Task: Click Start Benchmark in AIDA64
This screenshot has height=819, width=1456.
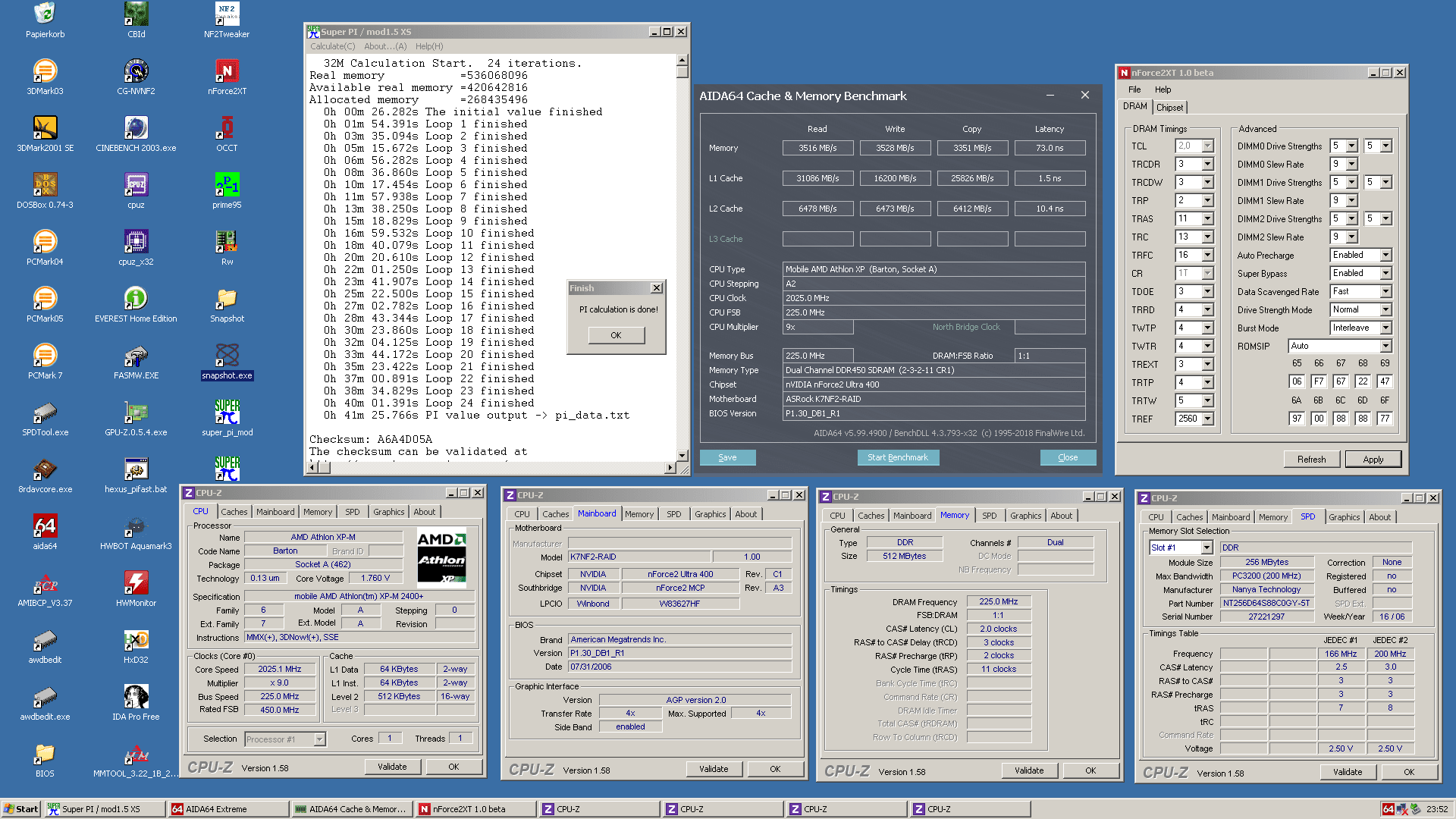Action: [x=898, y=457]
